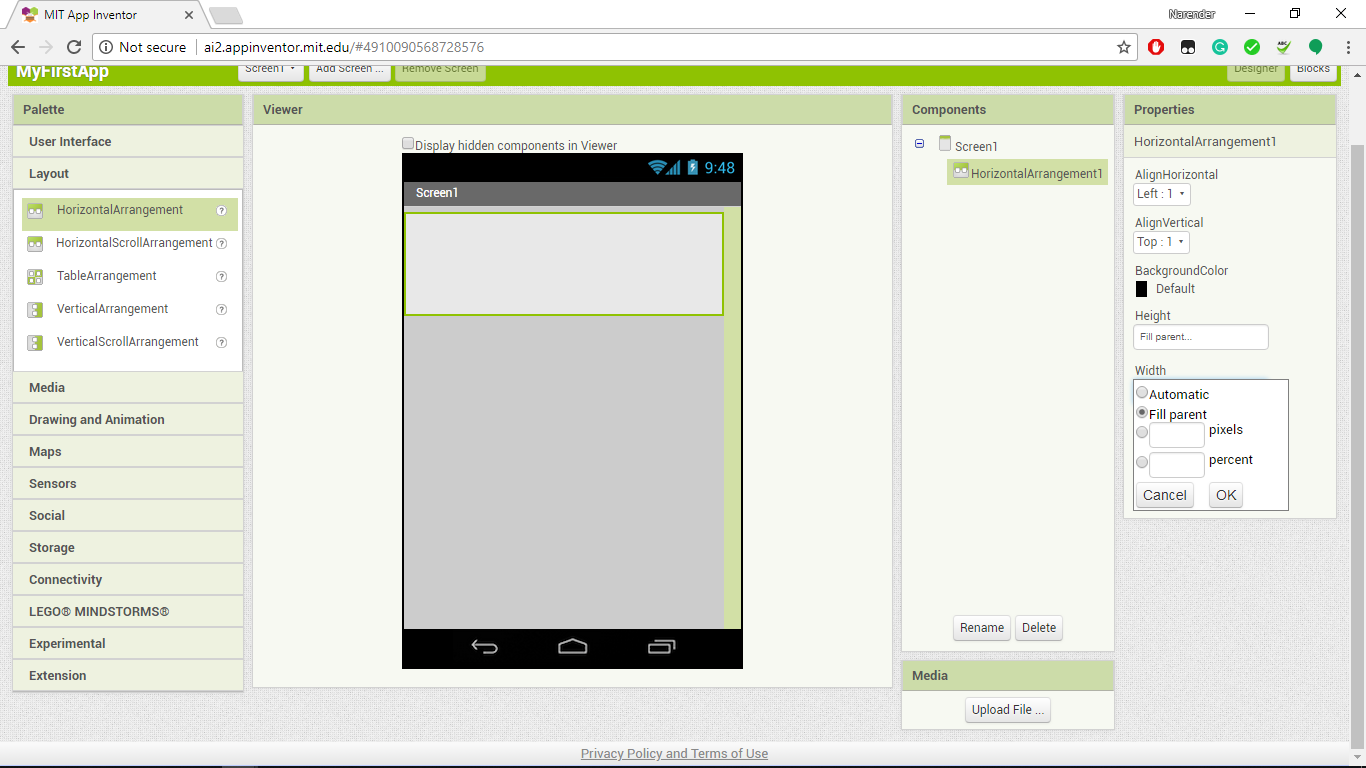Open the Grammarly extension icon

pos(1220,47)
